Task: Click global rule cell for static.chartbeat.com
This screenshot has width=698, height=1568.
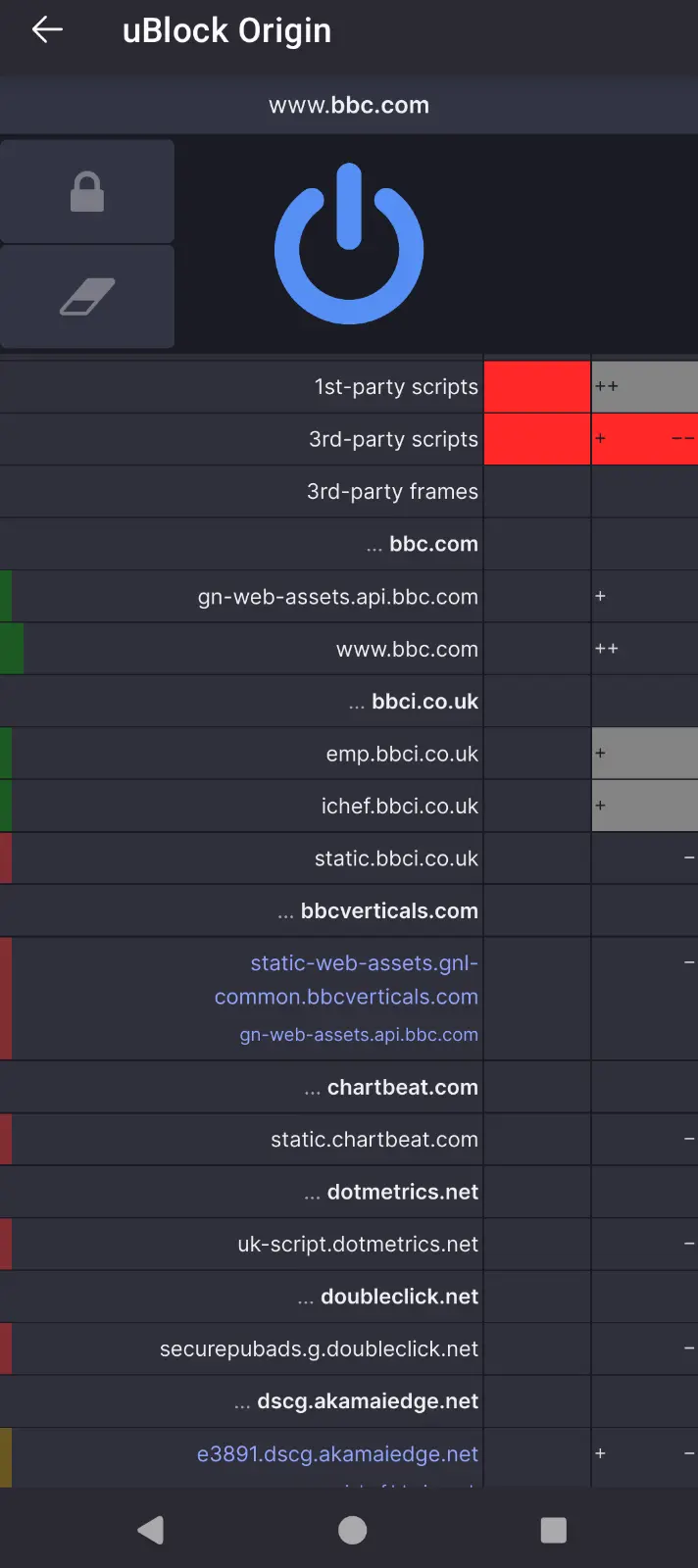Action: pos(537,1140)
